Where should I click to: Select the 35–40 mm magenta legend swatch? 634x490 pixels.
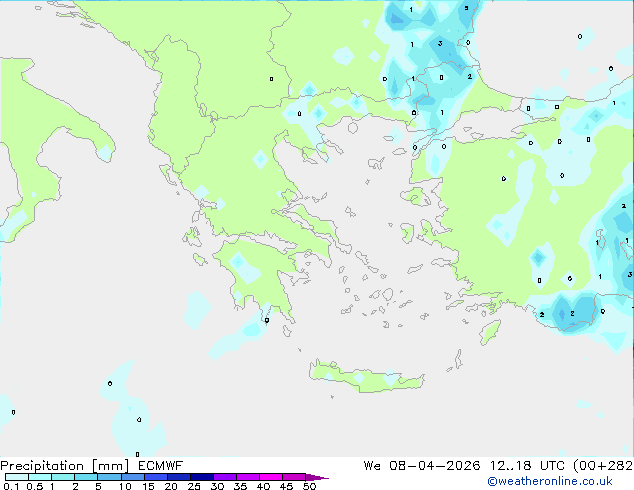[248, 477]
